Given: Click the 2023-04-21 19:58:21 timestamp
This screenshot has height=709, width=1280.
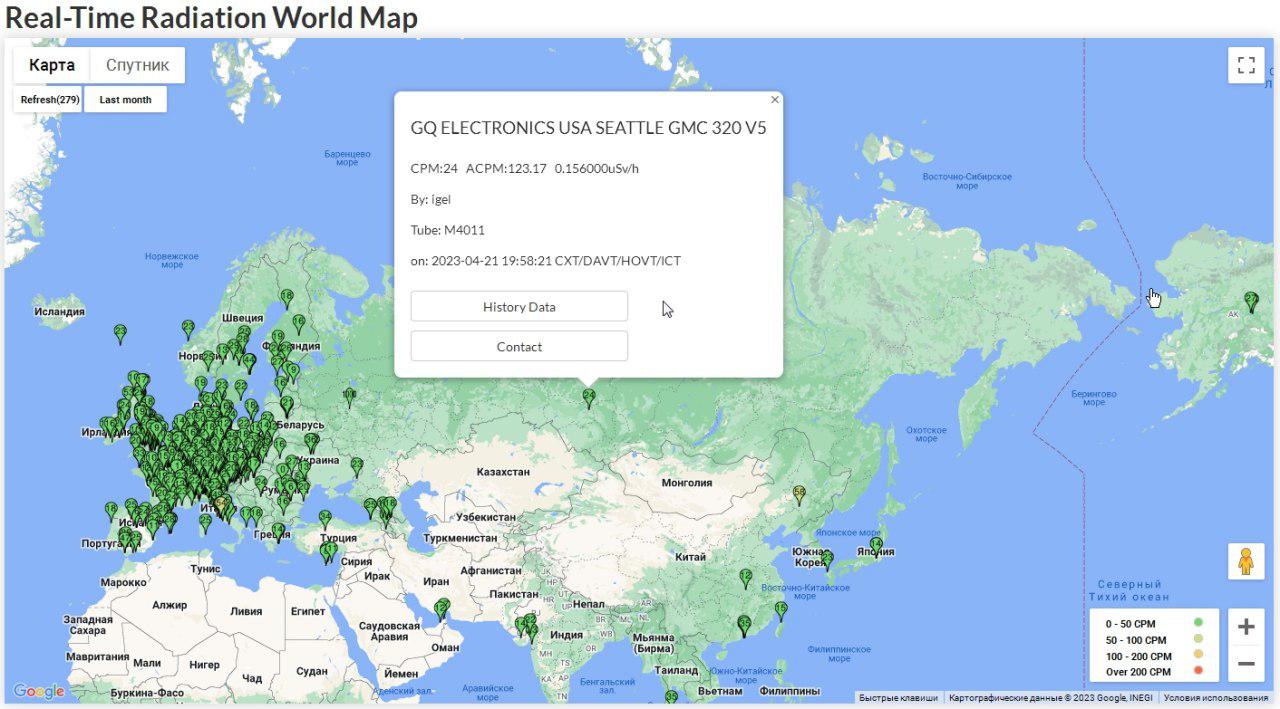Looking at the screenshot, I should 490,261.
